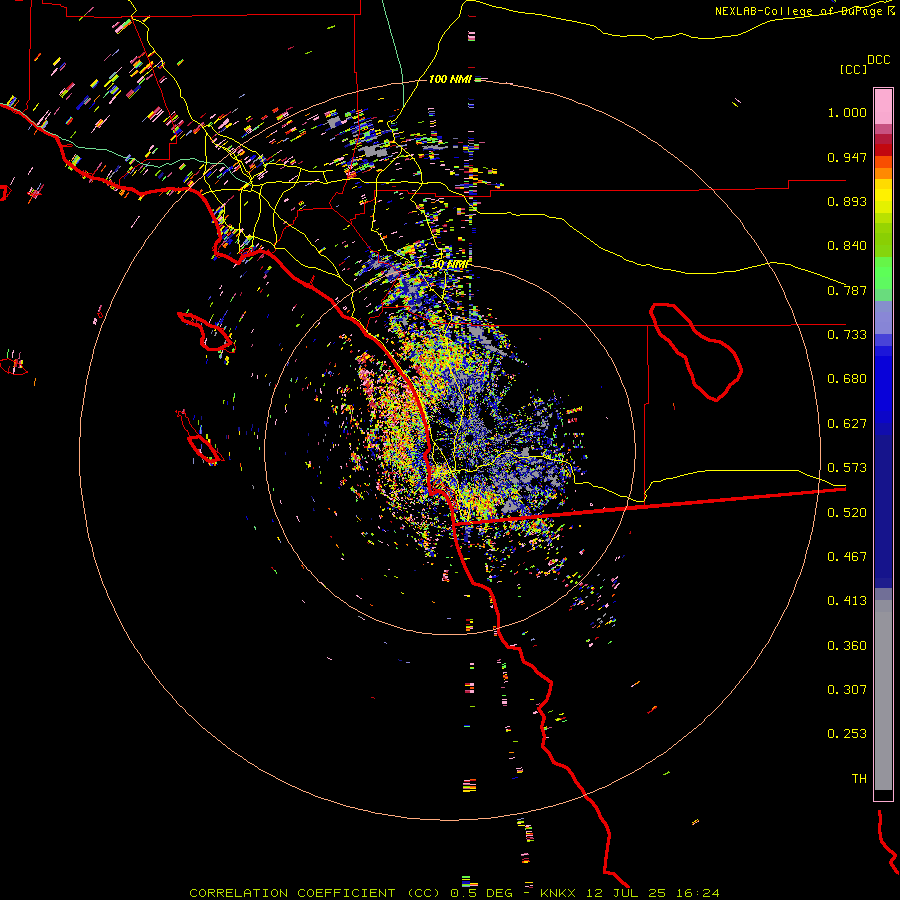Pick the large gray color bar segment
900x900 pixels.
[883, 695]
